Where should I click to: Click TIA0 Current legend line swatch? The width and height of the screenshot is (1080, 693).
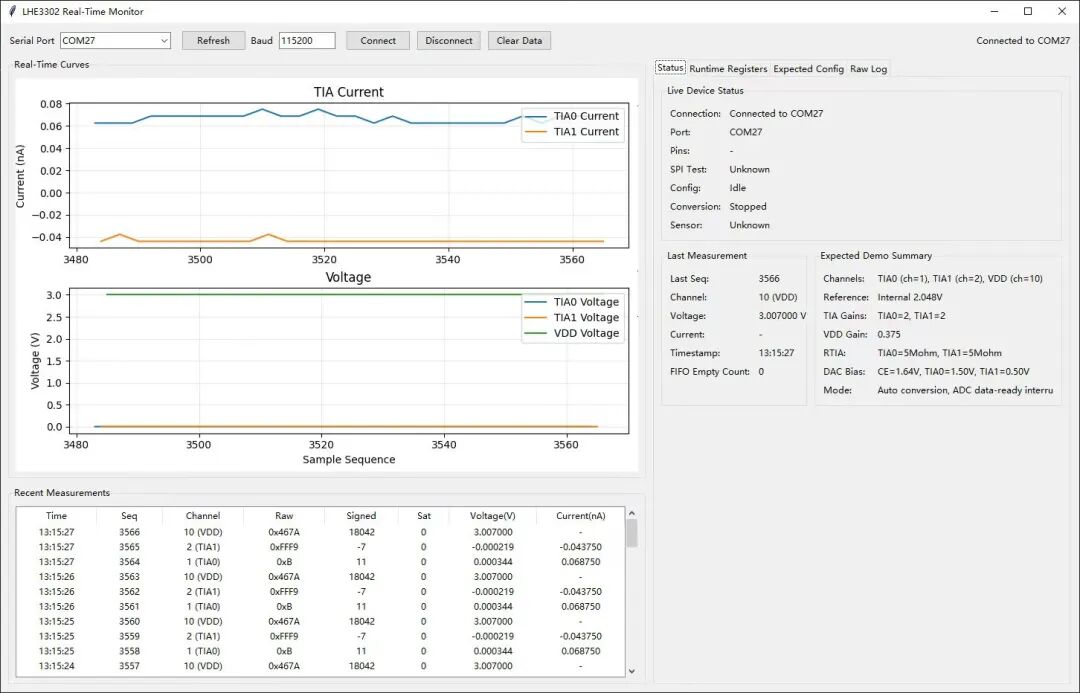click(x=536, y=116)
